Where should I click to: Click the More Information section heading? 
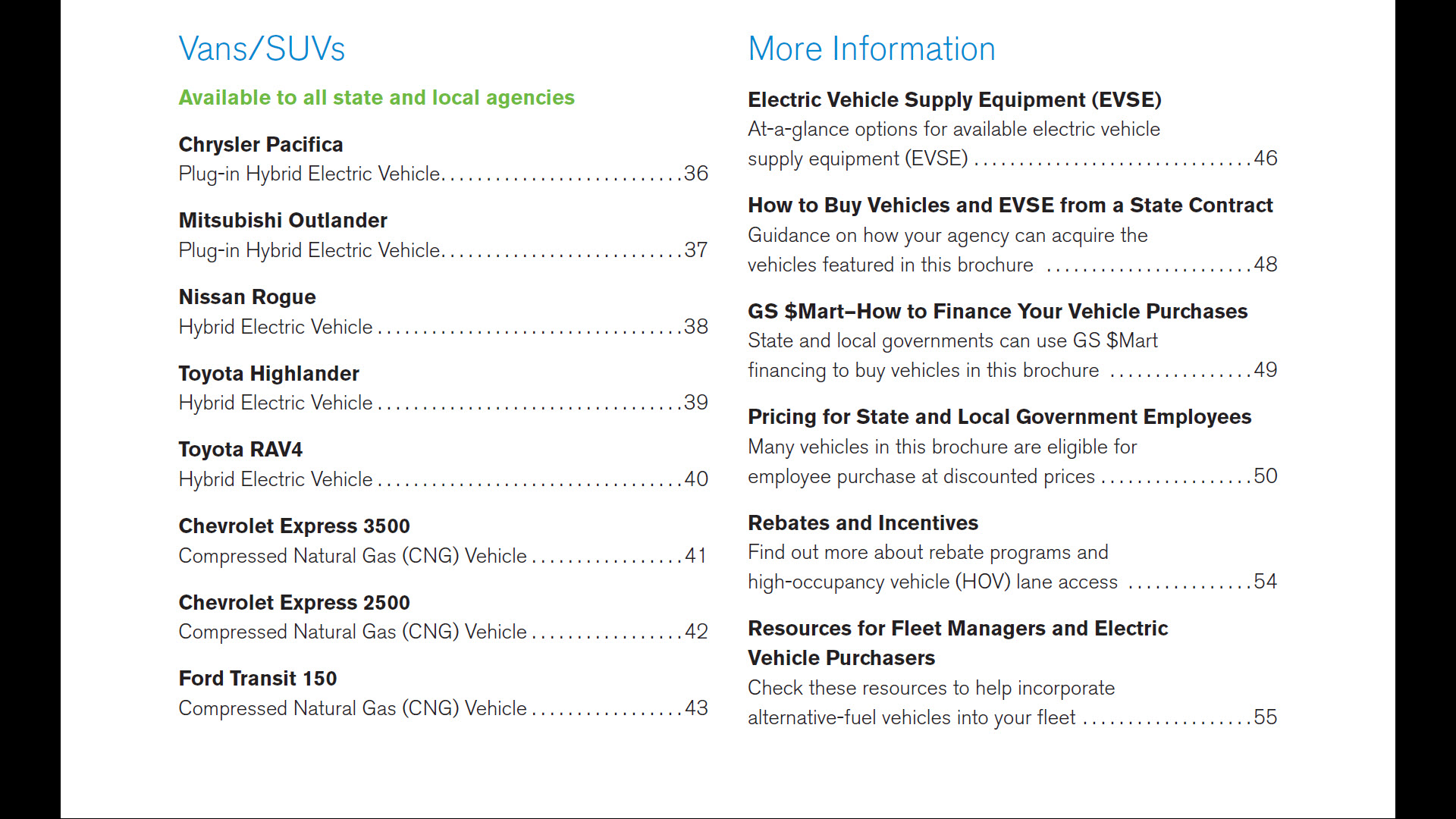click(871, 49)
